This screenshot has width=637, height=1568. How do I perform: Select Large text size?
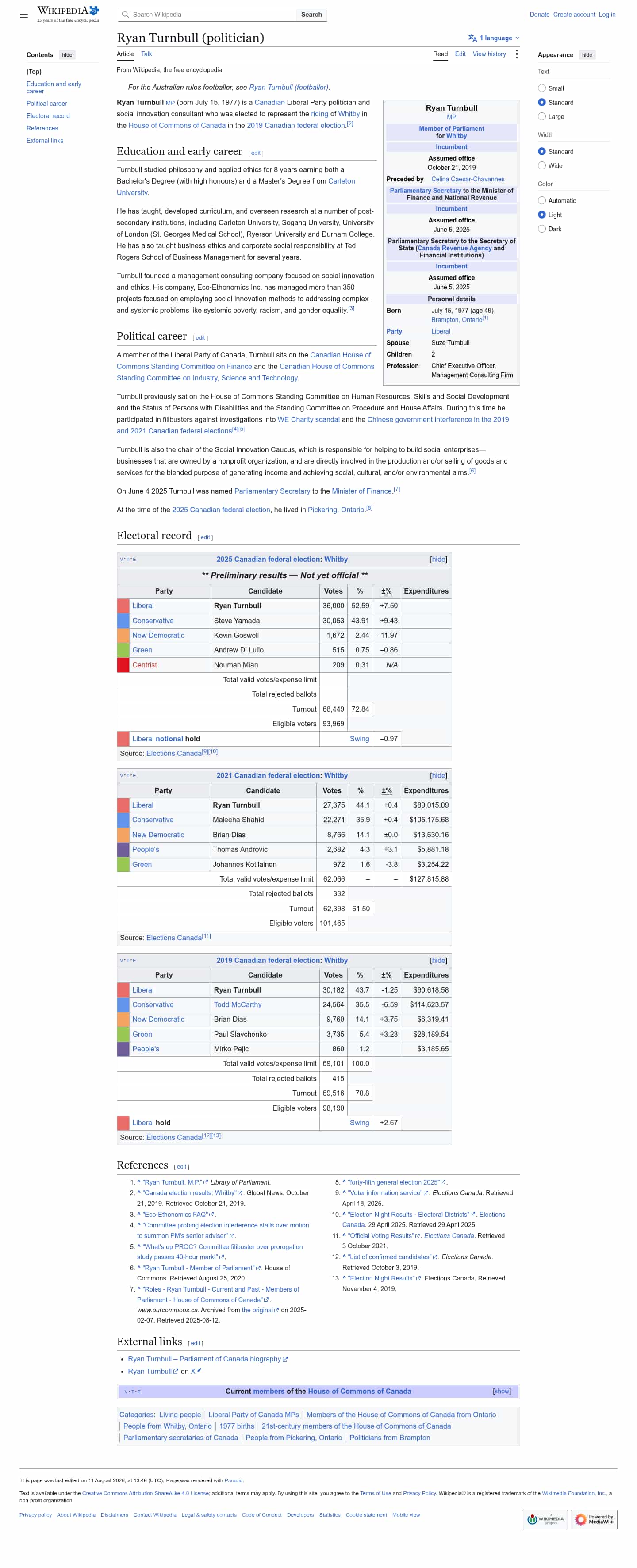tap(541, 116)
